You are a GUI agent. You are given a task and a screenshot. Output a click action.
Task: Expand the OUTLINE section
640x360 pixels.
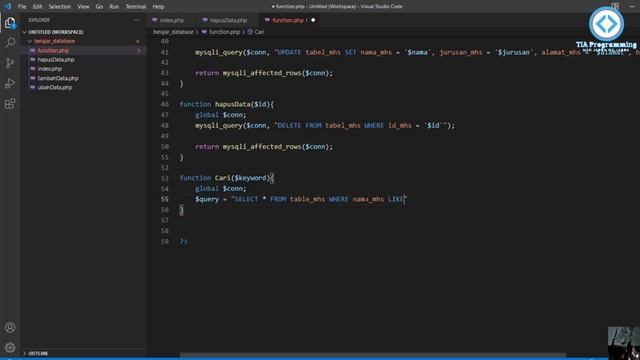pos(24,353)
